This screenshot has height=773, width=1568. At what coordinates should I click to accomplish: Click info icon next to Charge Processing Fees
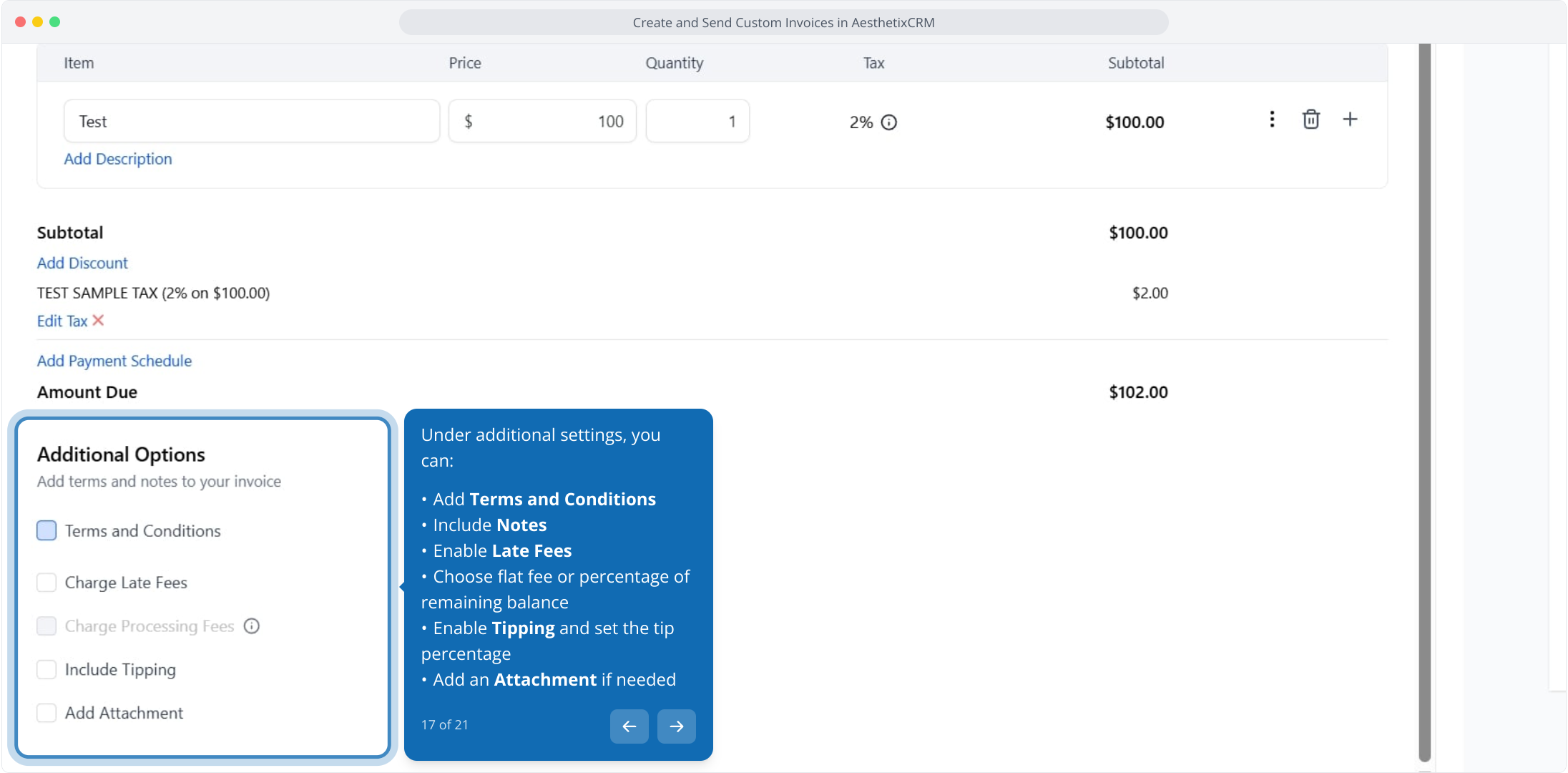click(251, 626)
